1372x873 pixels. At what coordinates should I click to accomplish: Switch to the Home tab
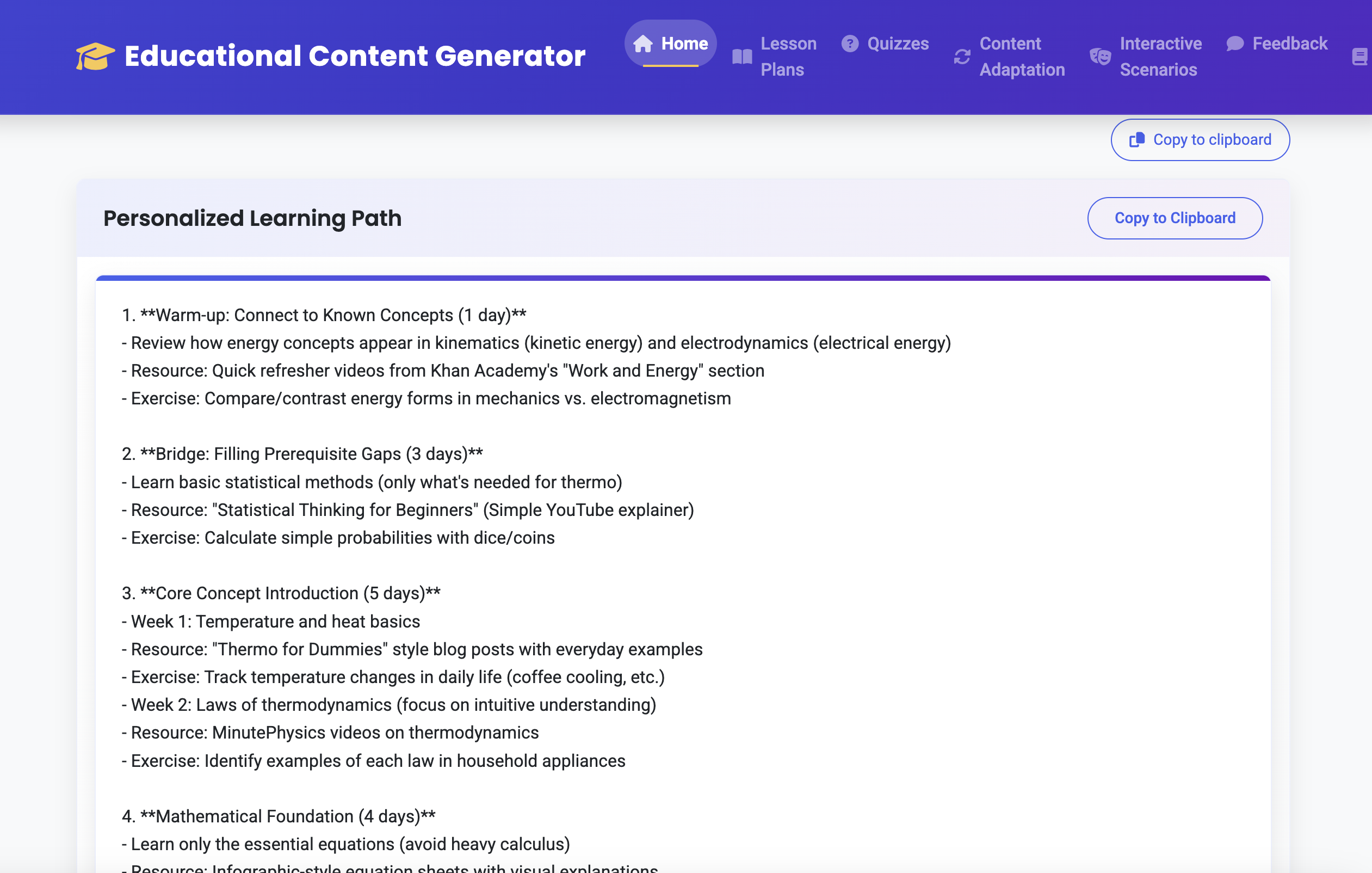(684, 44)
